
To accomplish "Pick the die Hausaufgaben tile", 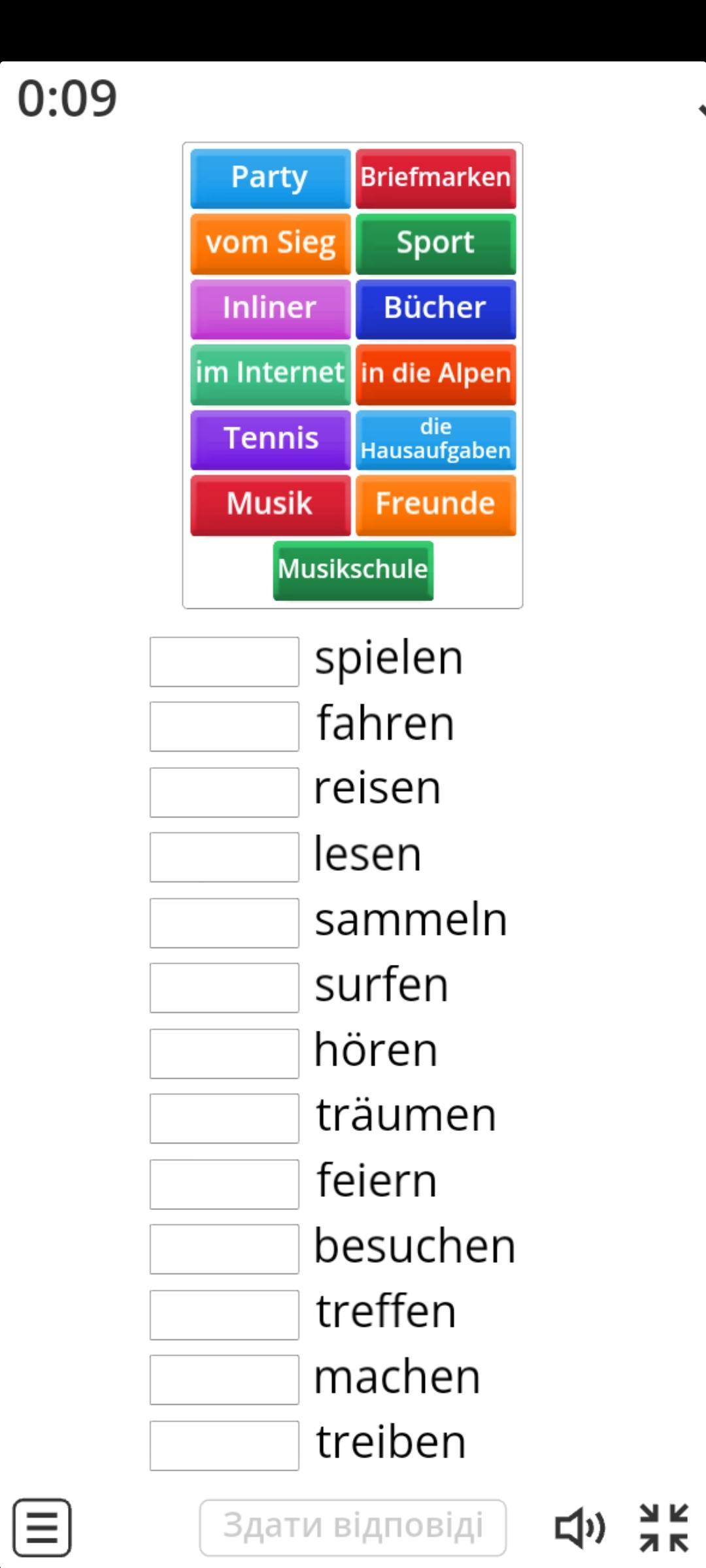I will tap(436, 440).
